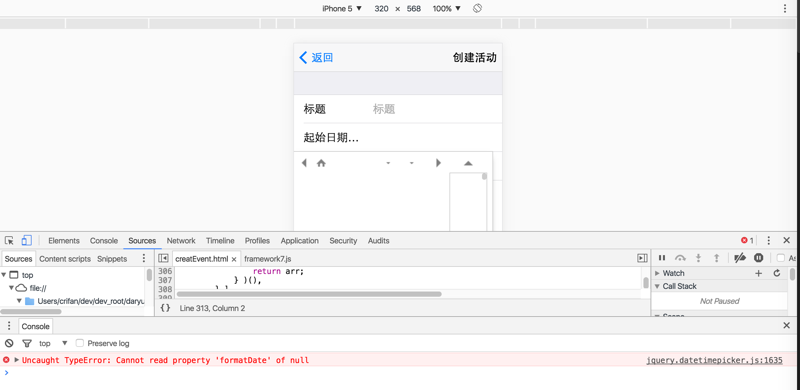
Task: Go to previous month in datetimepicker
Action: (x=304, y=163)
